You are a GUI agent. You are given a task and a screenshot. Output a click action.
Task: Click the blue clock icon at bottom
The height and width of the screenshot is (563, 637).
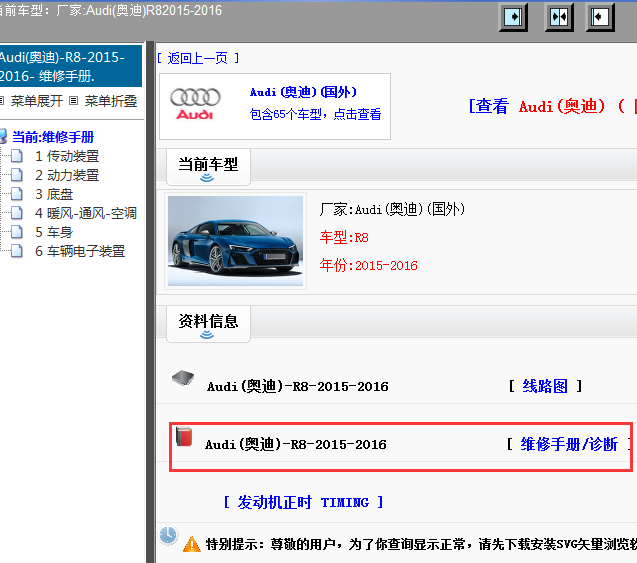pos(168,535)
